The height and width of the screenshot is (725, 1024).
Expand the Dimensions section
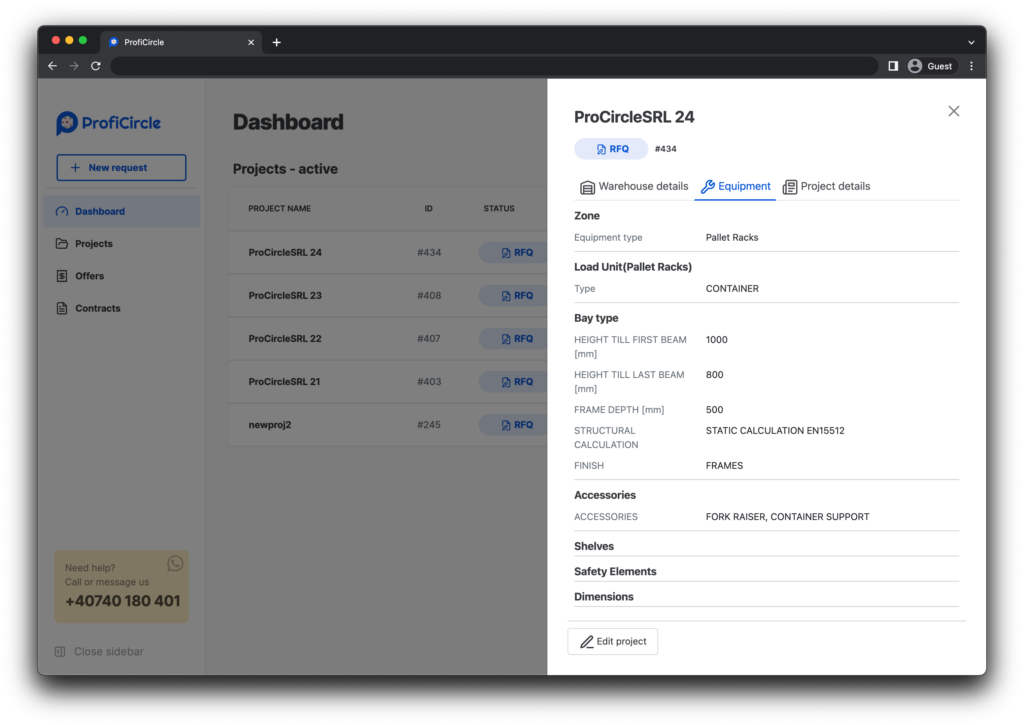603,597
